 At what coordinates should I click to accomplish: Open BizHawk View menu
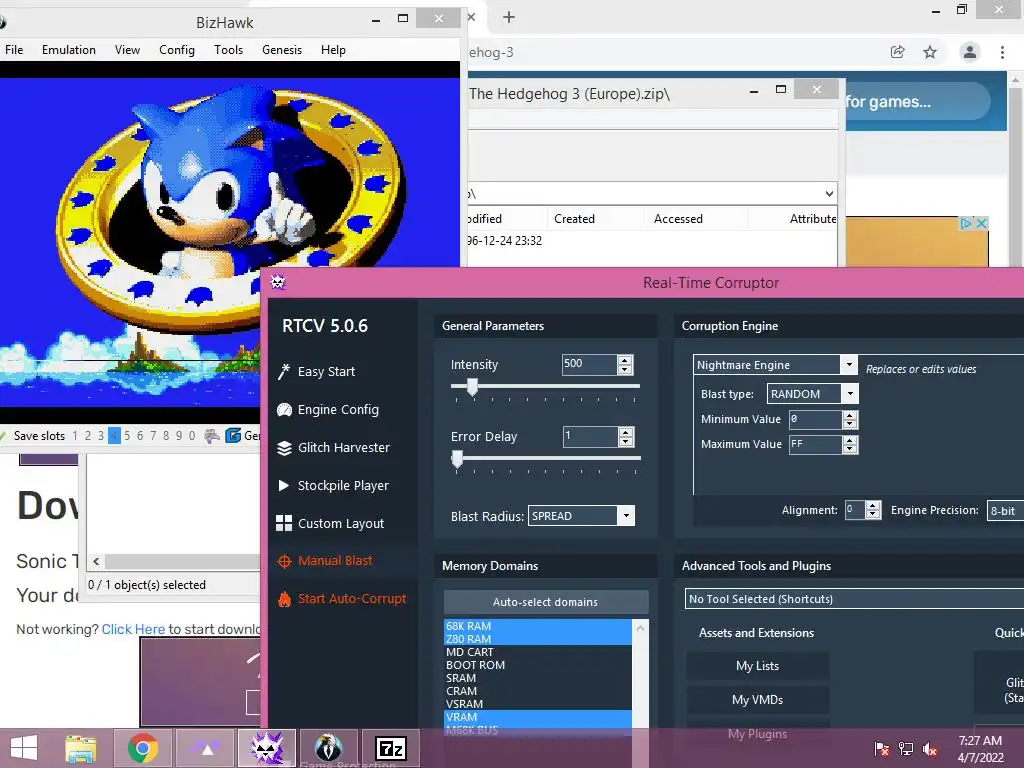click(x=127, y=50)
